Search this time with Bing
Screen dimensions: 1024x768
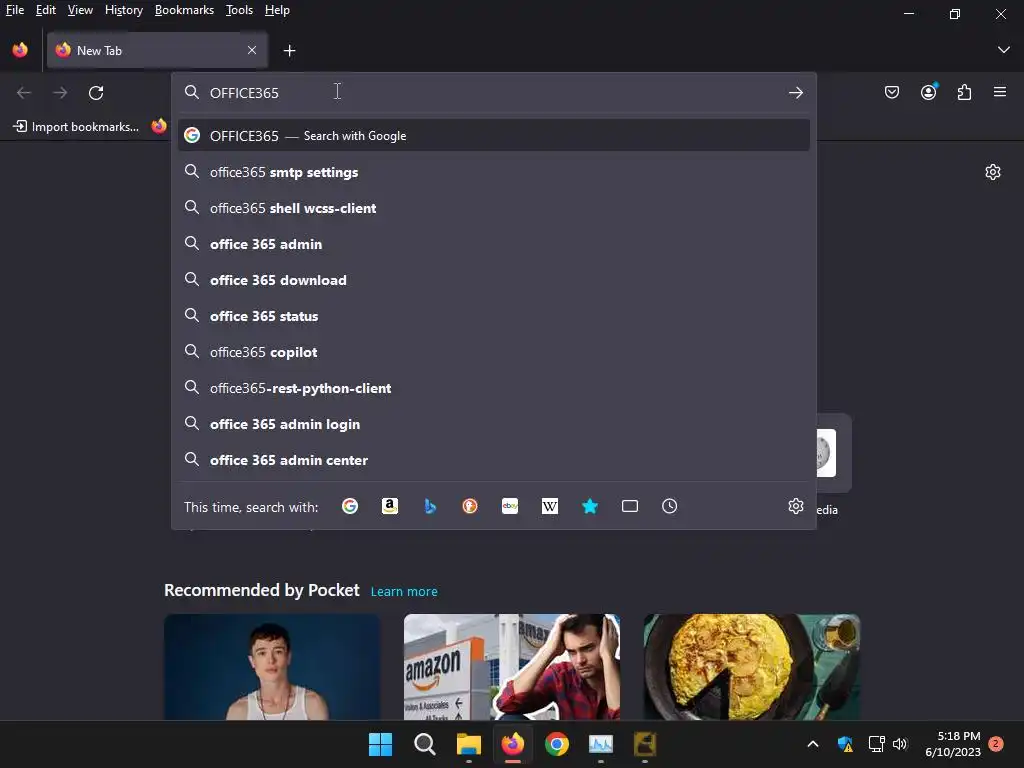[430, 506]
